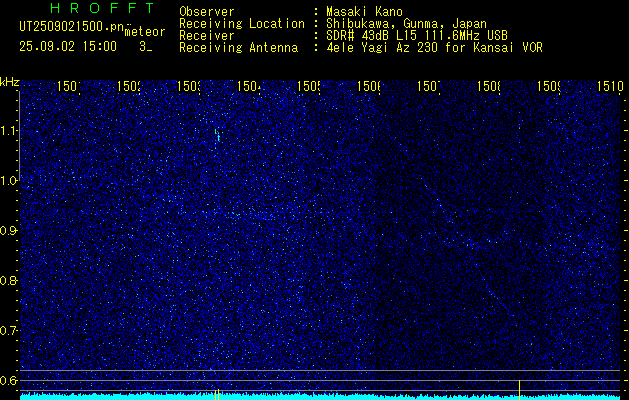Click the 1.0 kHz frequency label

tap(9, 181)
